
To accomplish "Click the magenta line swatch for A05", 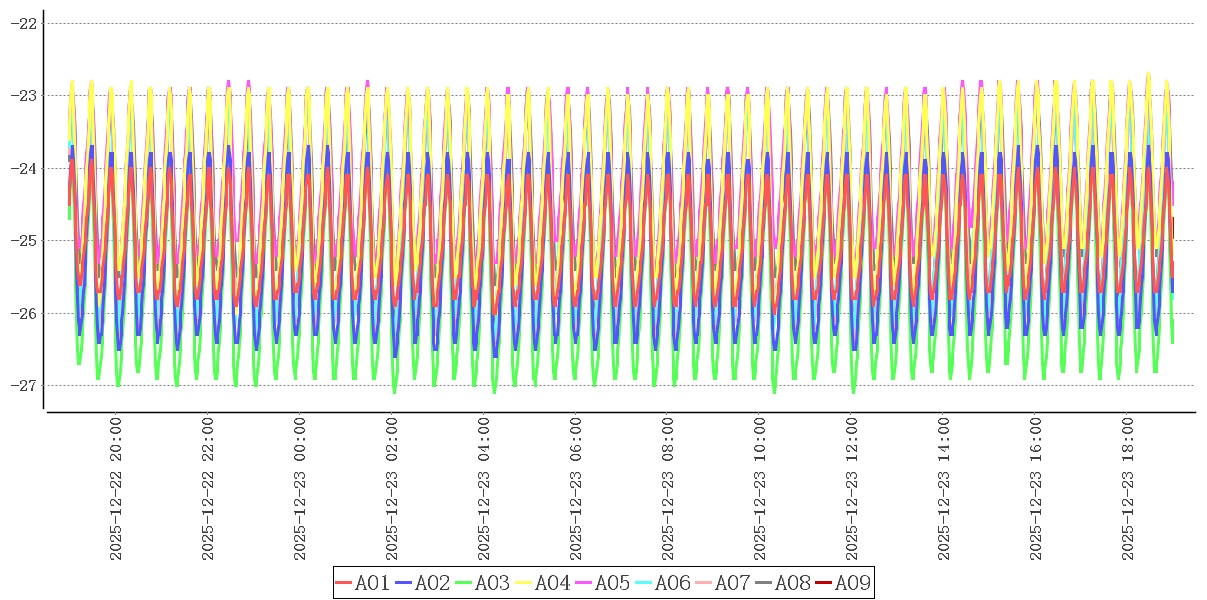I will pyautogui.click(x=583, y=583).
